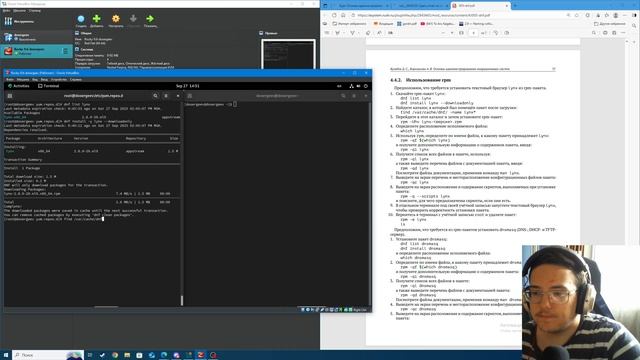Screen dimensions: 640x360
Task: Click the green plus Add icon in VirtualBox
Action: (x=97, y=20)
